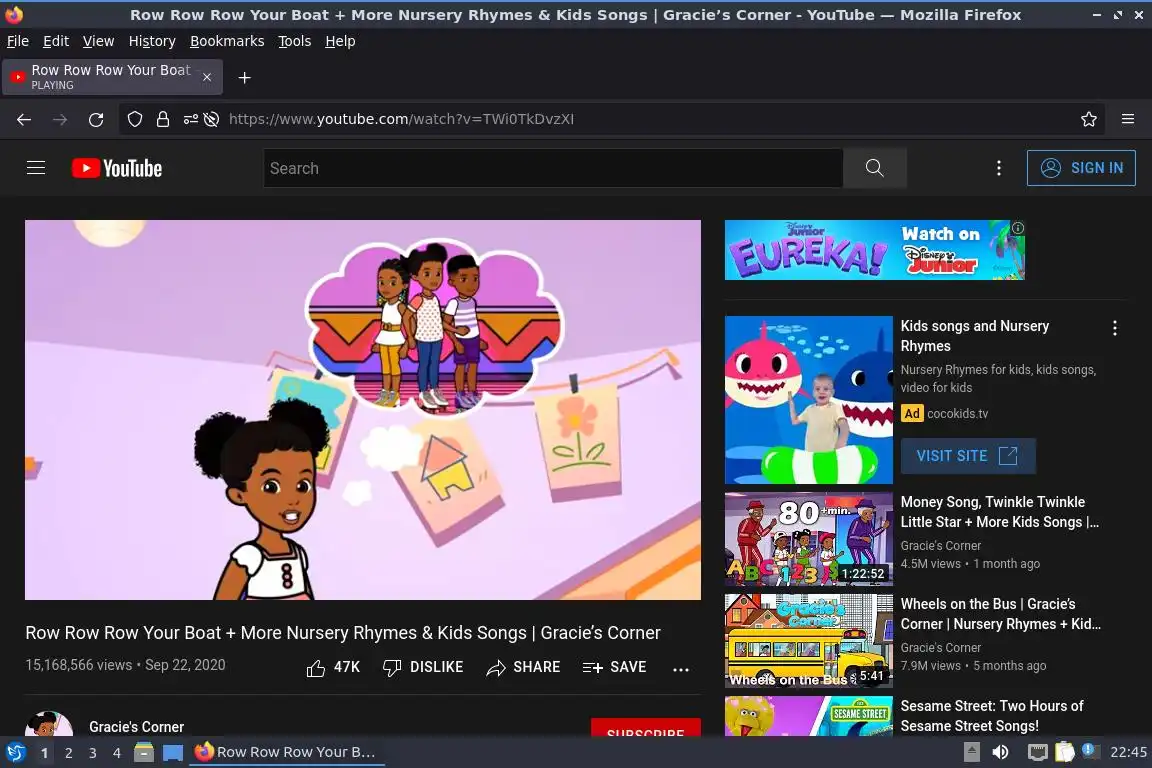The image size is (1152, 768).
Task: Open file manager from taskbar
Action: pyautogui.click(x=144, y=753)
